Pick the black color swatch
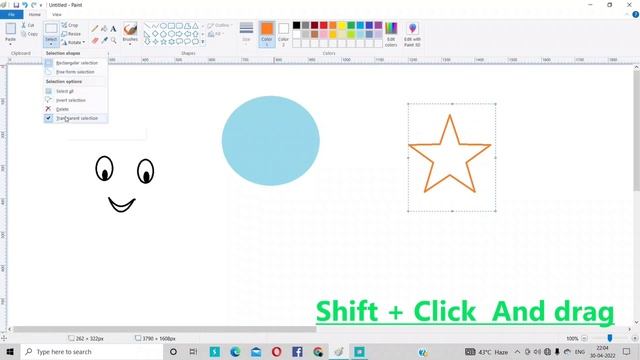The image size is (640, 360). [297, 25]
